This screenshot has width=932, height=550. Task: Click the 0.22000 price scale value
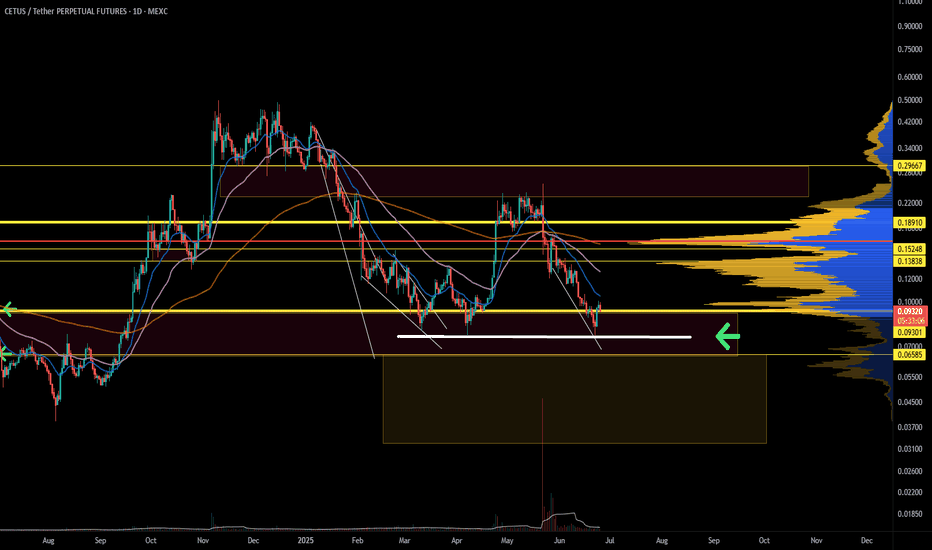coord(910,203)
